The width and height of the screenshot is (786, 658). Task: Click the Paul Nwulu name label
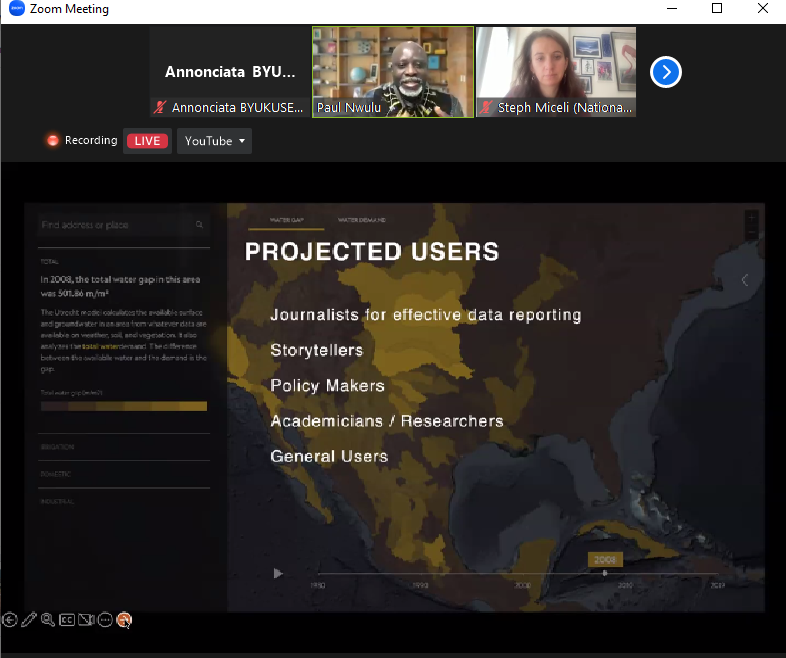(349, 108)
